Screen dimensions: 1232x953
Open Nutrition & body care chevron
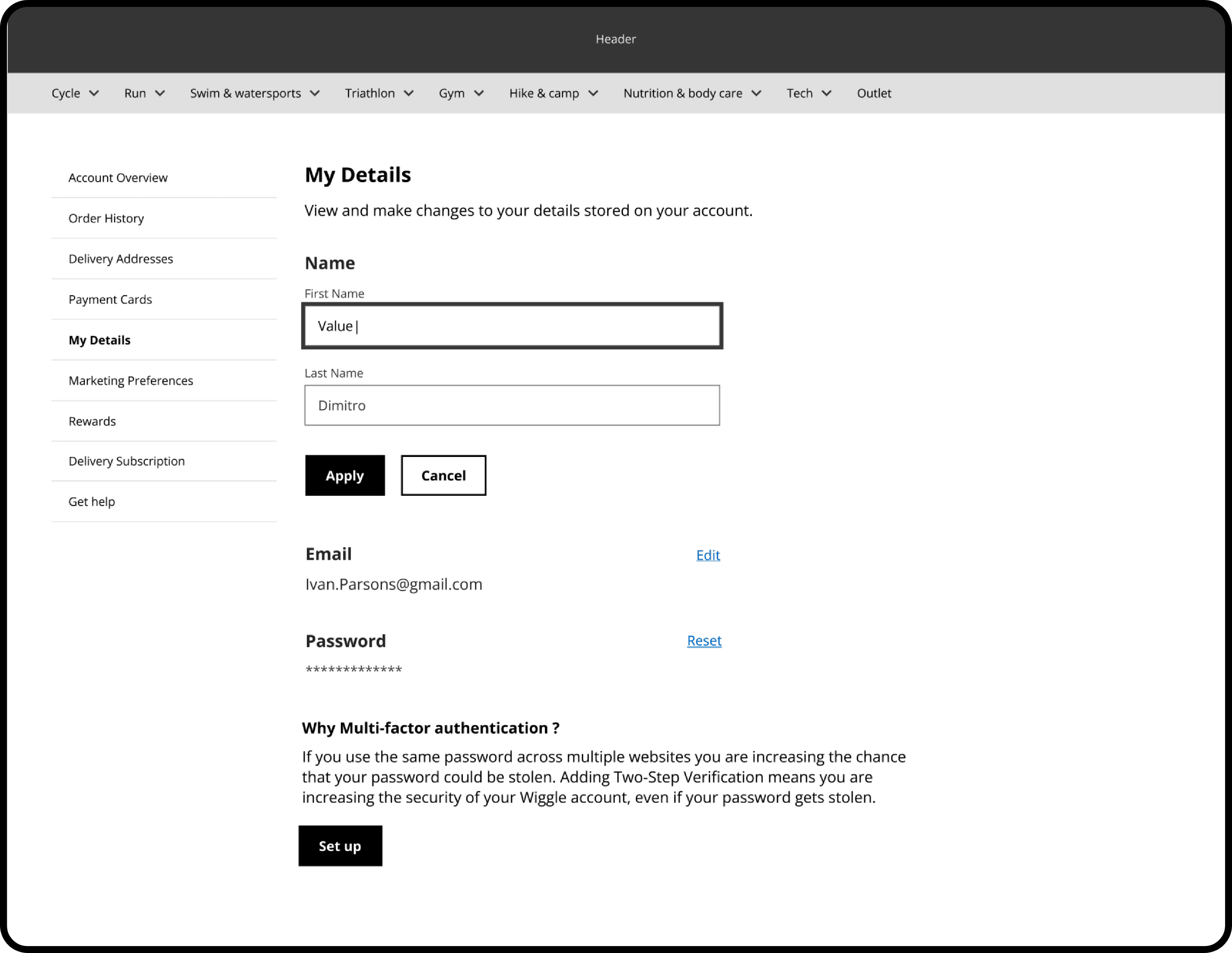[756, 93]
